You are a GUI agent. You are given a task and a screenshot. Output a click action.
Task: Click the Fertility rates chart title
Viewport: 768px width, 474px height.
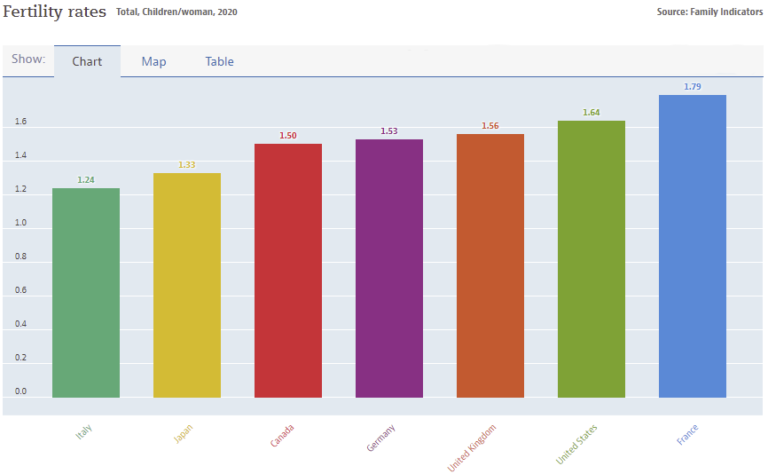coord(55,12)
